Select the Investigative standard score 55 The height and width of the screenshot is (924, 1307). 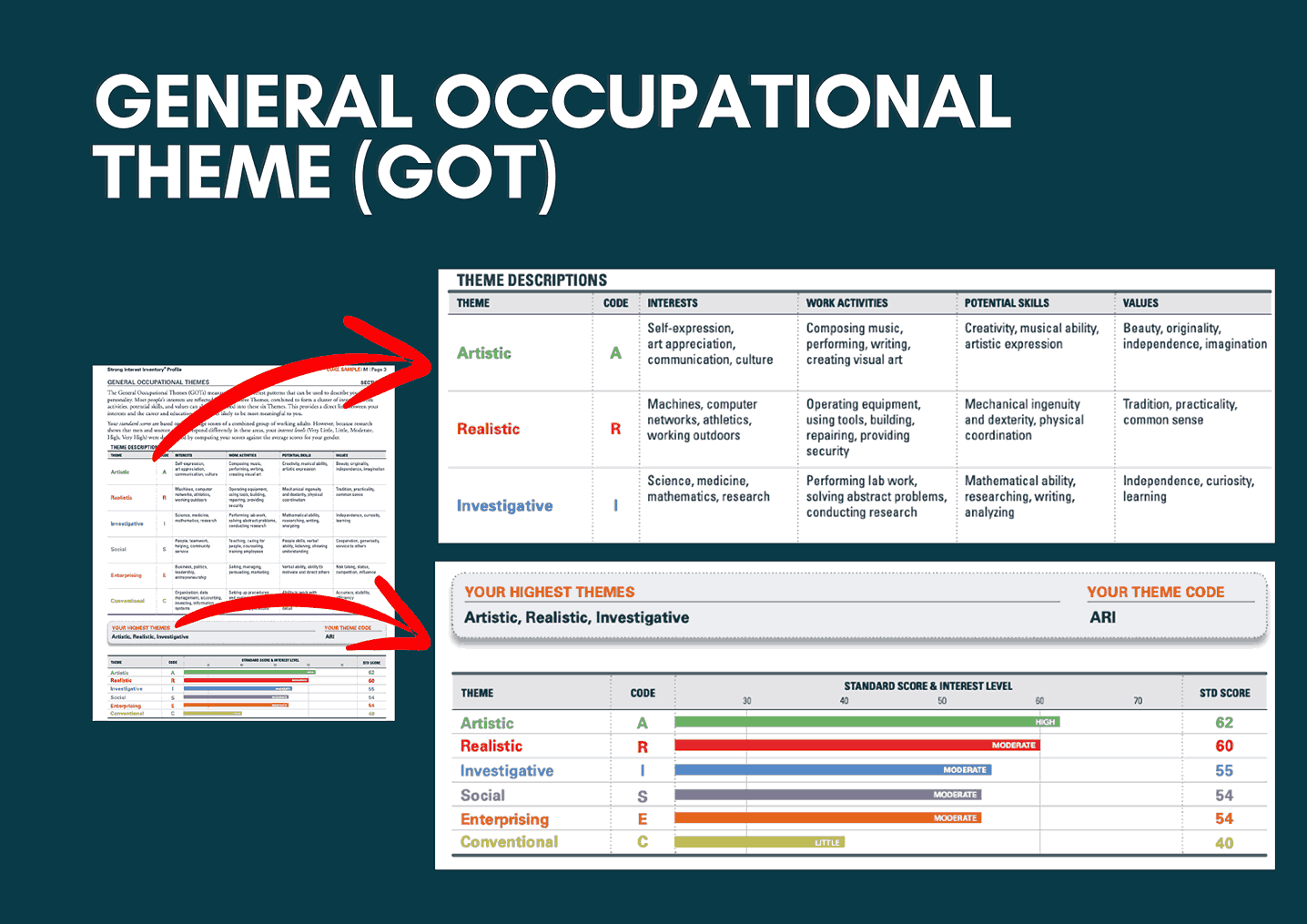point(1224,771)
